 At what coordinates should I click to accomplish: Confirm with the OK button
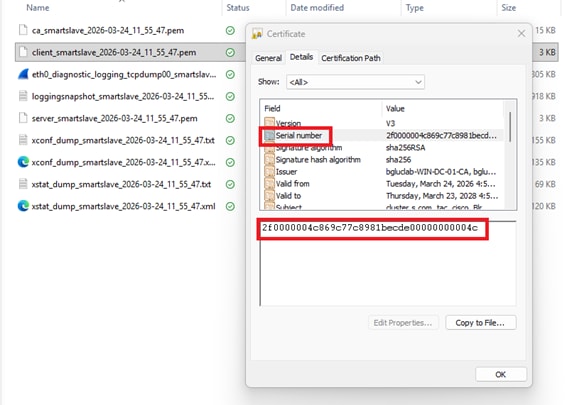[500, 374]
